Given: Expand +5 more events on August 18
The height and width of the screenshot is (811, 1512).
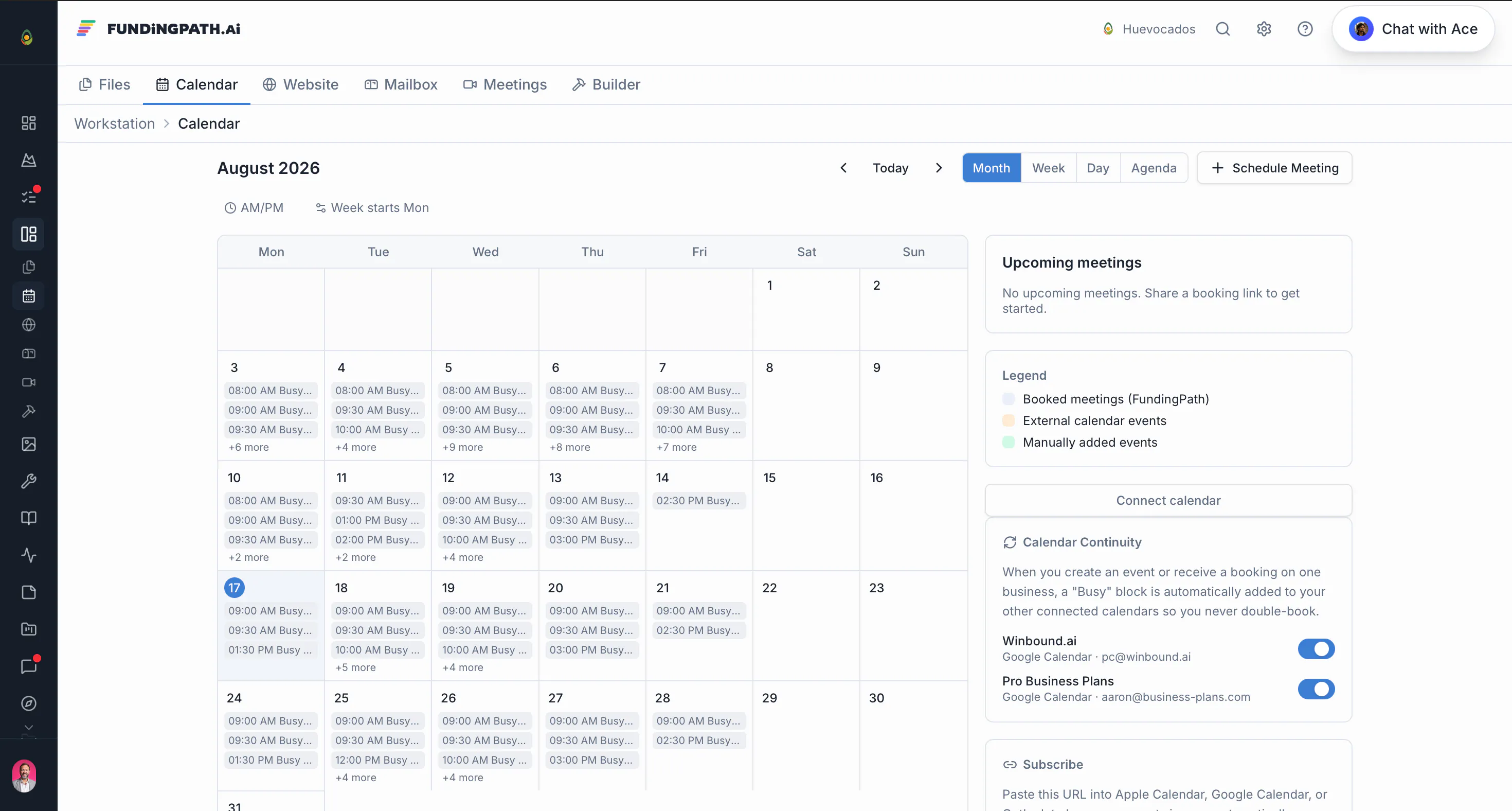Looking at the screenshot, I should pyautogui.click(x=356, y=668).
